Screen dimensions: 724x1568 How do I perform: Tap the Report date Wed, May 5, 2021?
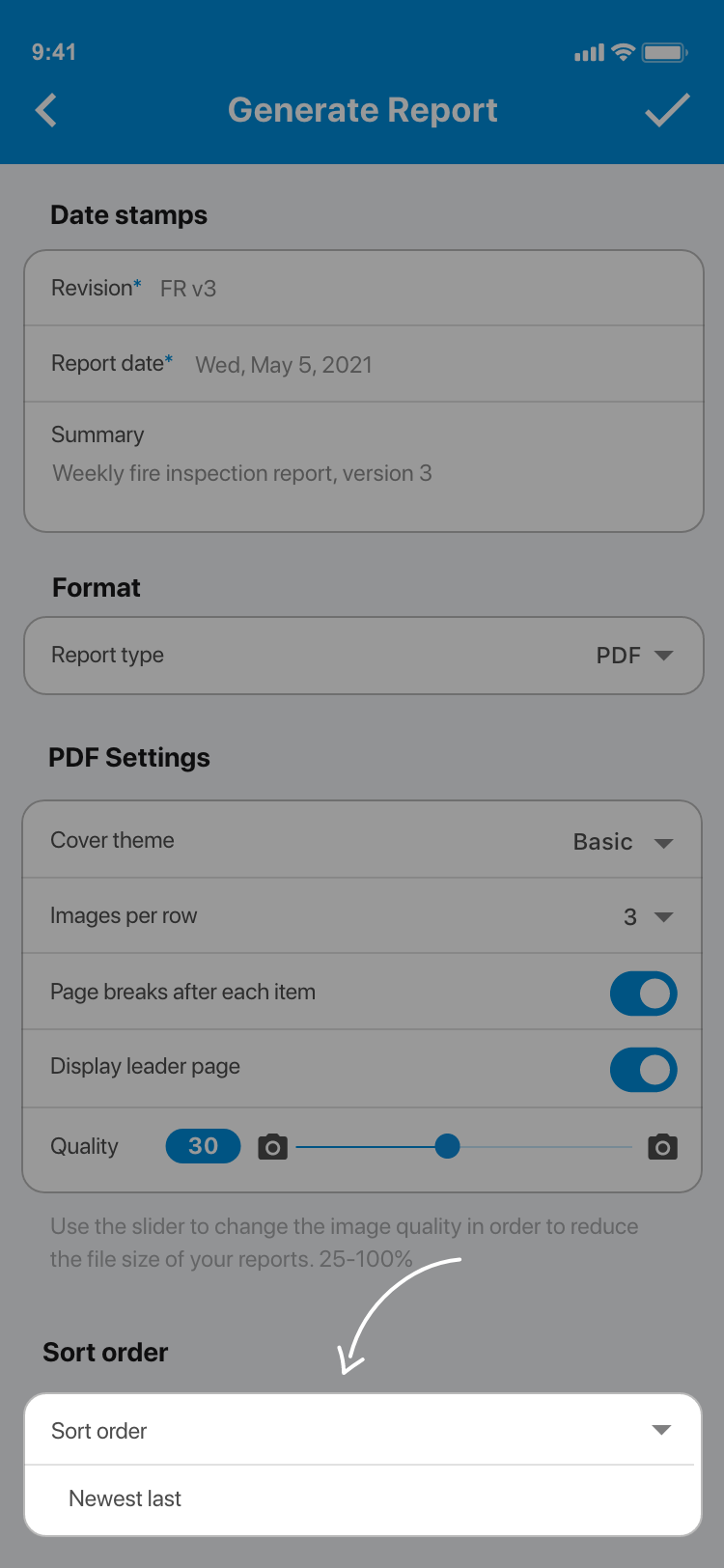click(284, 365)
